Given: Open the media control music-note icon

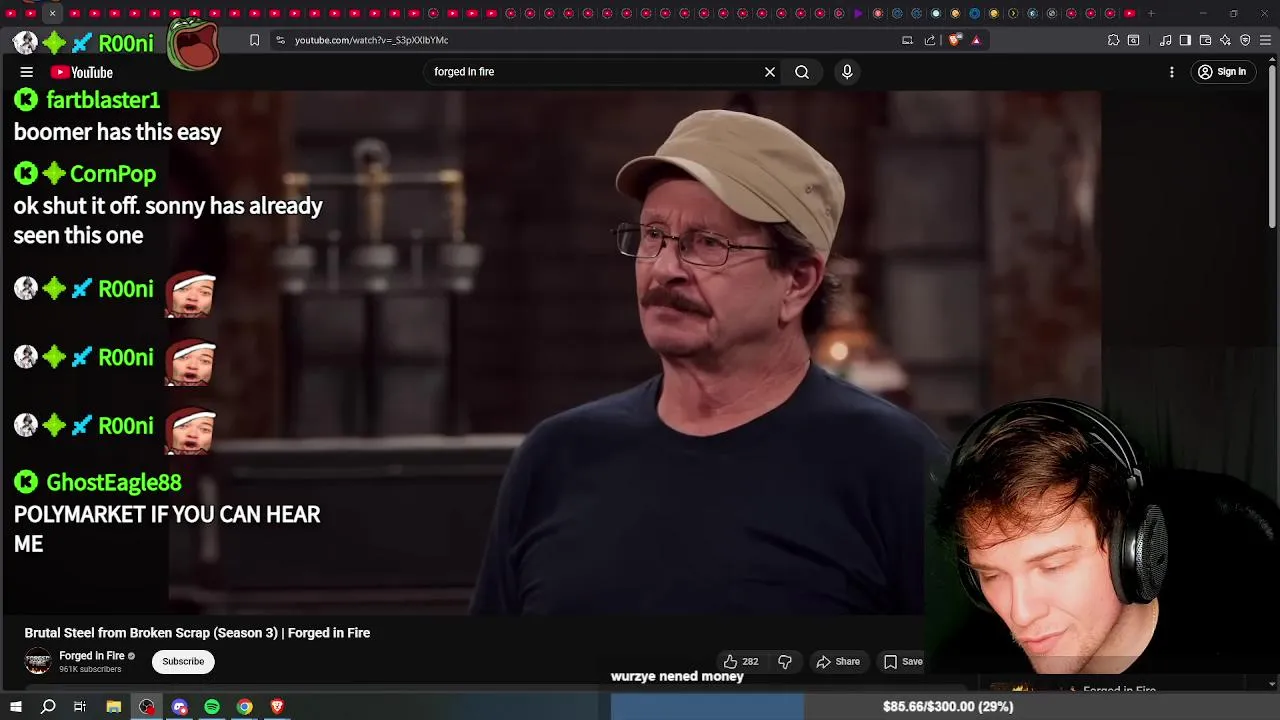Looking at the screenshot, I should tap(1166, 40).
